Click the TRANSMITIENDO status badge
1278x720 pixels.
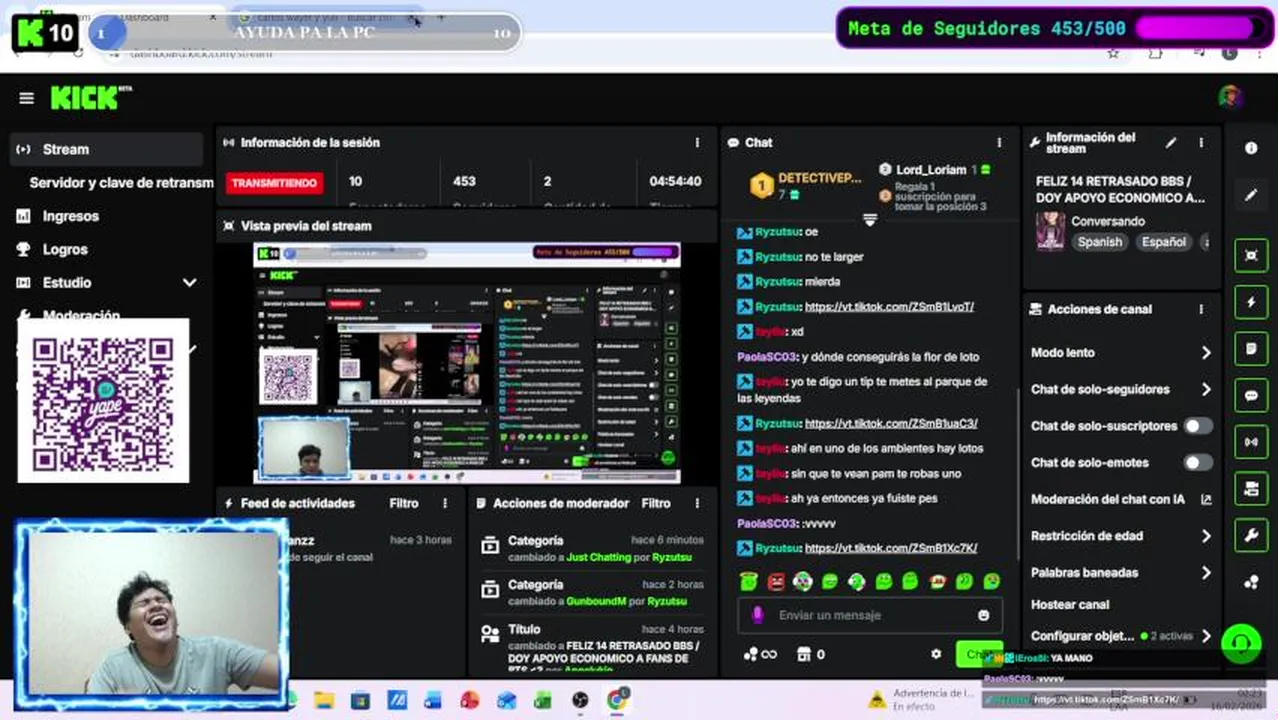pos(275,183)
